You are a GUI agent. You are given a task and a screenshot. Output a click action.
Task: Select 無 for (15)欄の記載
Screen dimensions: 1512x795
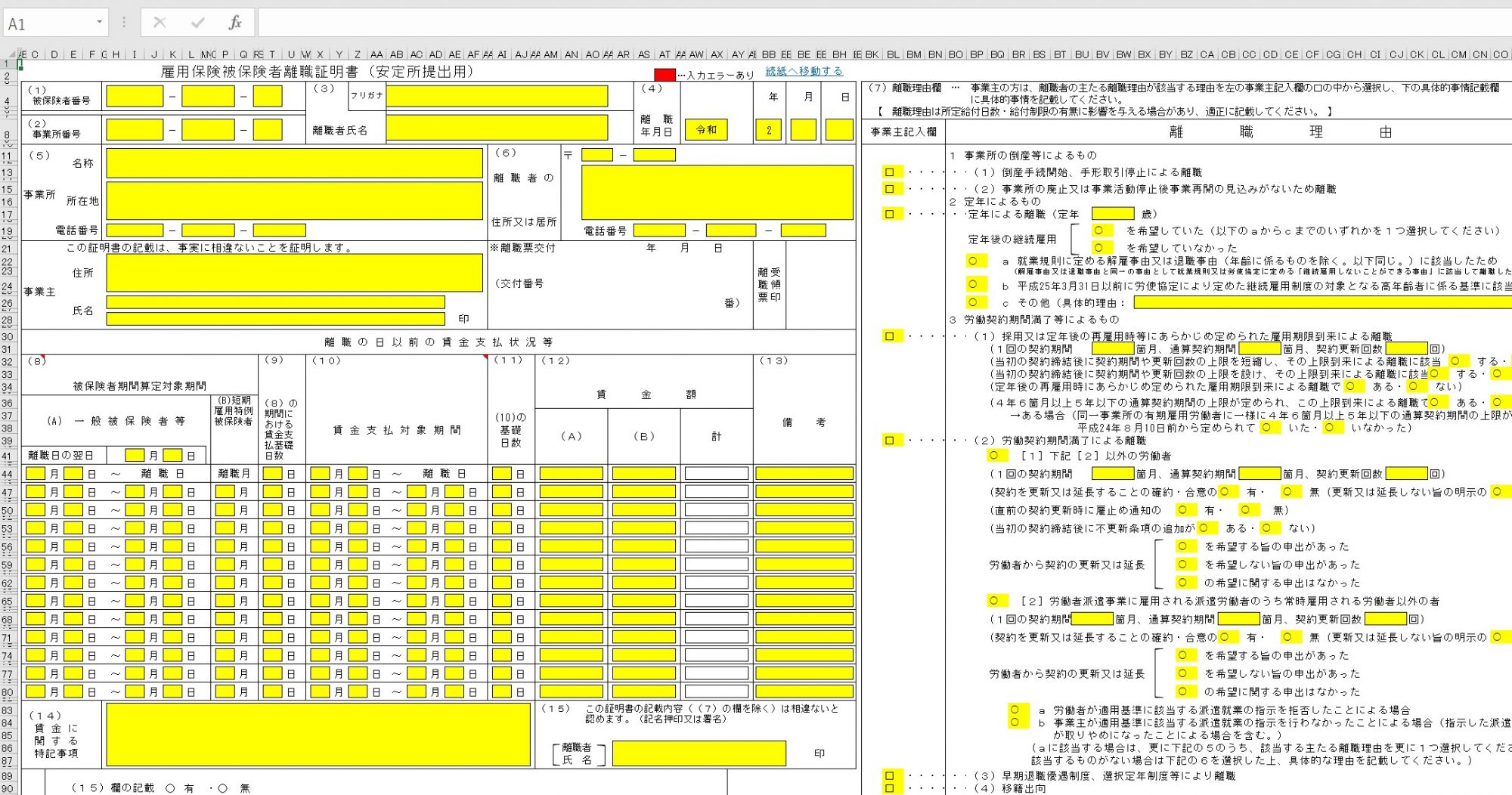(x=222, y=788)
